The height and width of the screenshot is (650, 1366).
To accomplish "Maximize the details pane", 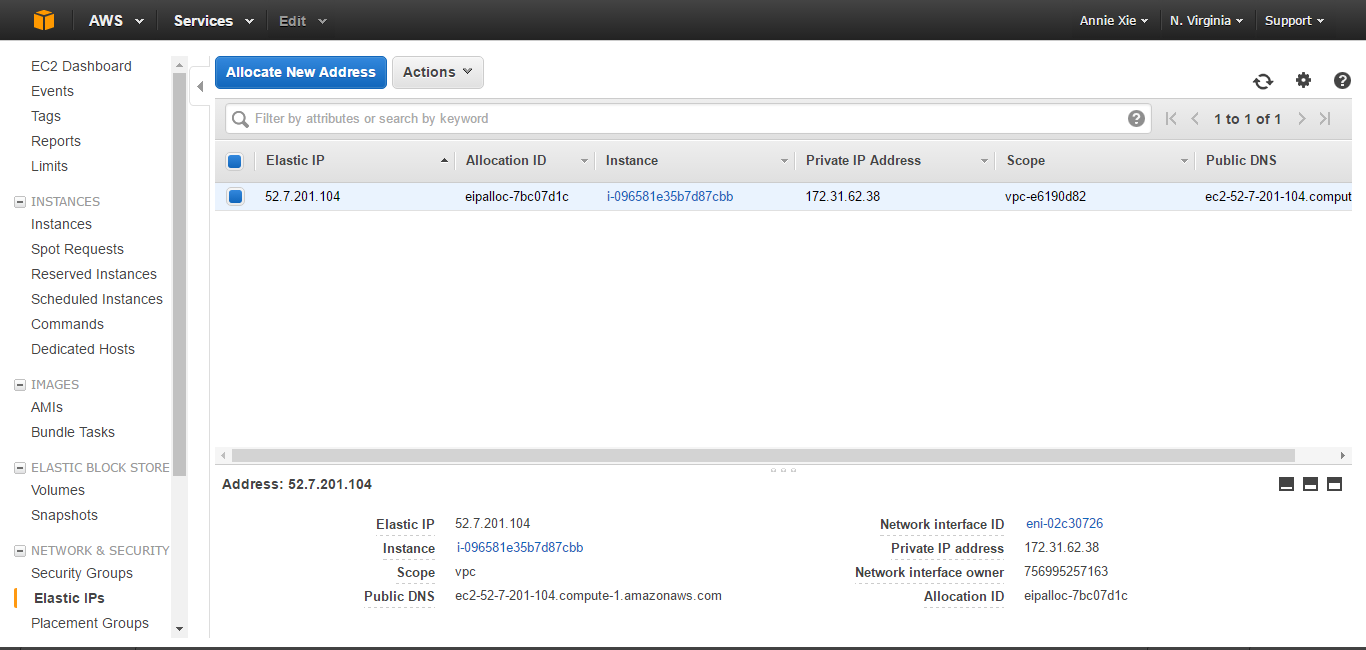I will pos(1334,484).
